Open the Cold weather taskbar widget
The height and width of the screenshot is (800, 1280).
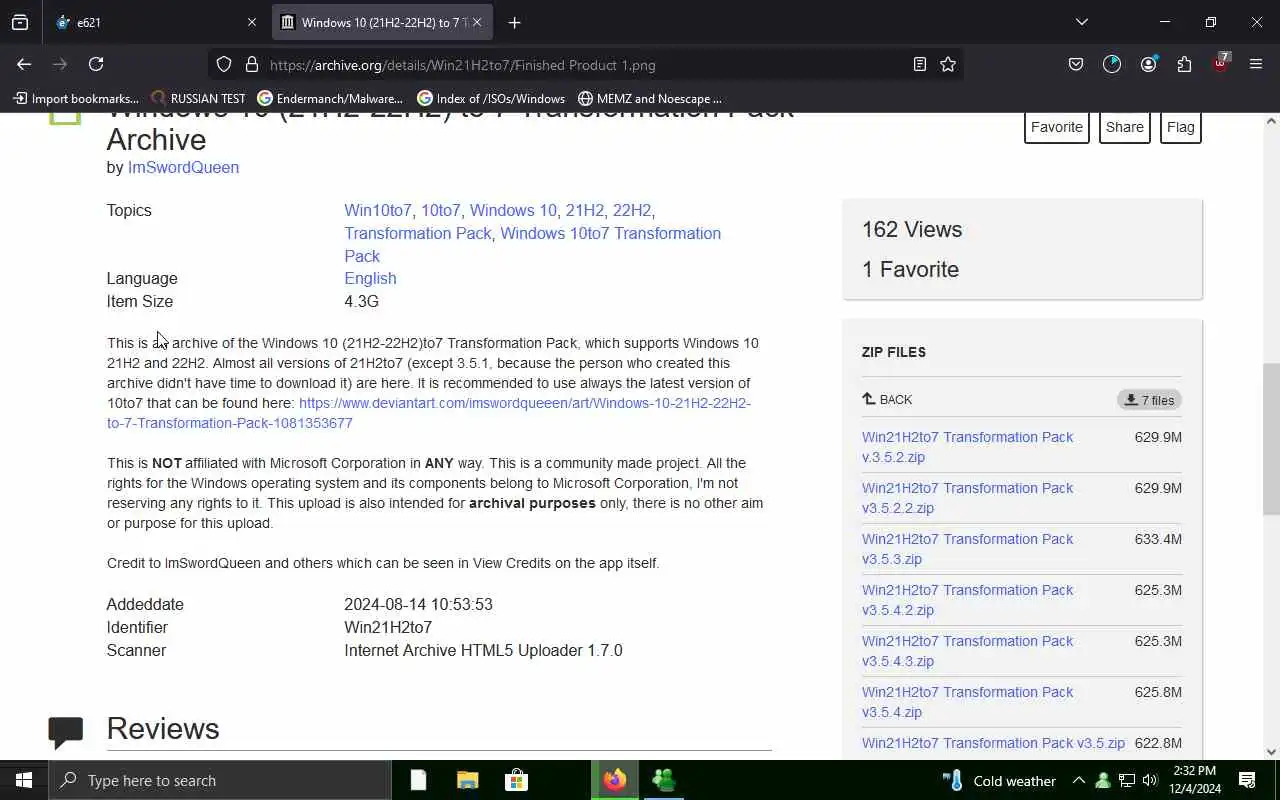(1000, 780)
